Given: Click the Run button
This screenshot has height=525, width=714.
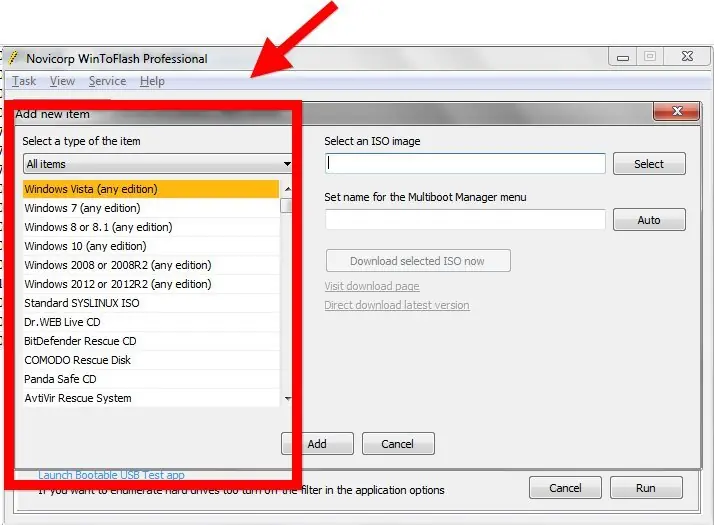Looking at the screenshot, I should [x=646, y=488].
